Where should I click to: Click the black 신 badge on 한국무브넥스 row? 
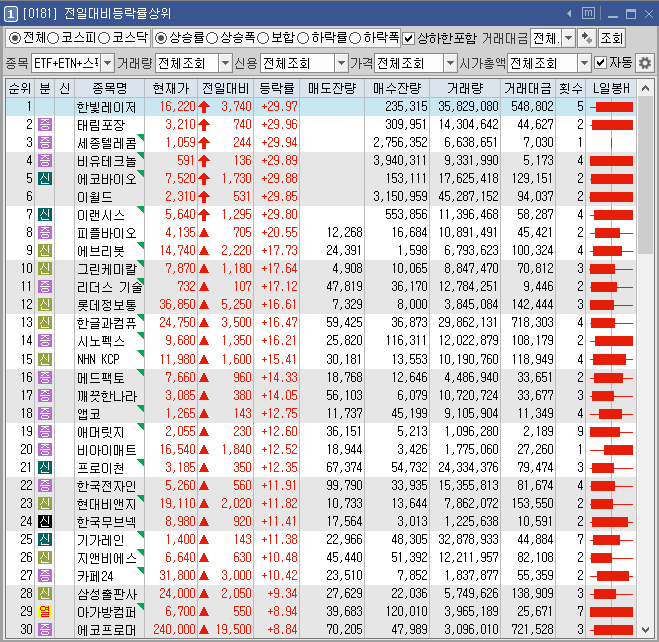[45, 521]
